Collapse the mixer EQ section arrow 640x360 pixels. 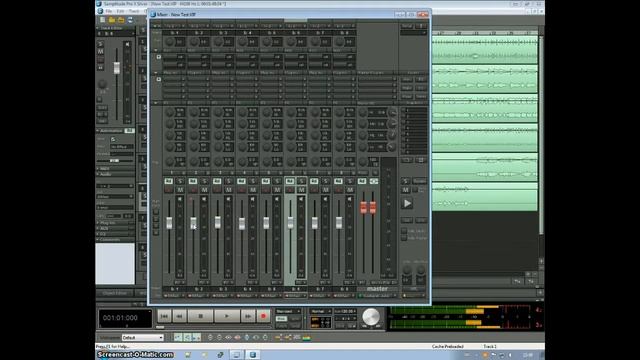click(x=156, y=103)
